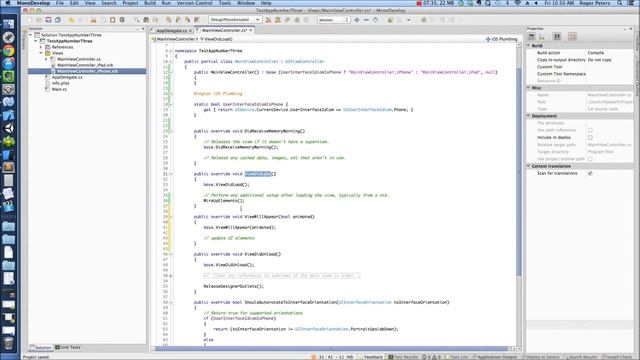Select AppDelegate.cs in solution tree
The height and width of the screenshot is (360, 640).
point(67,77)
